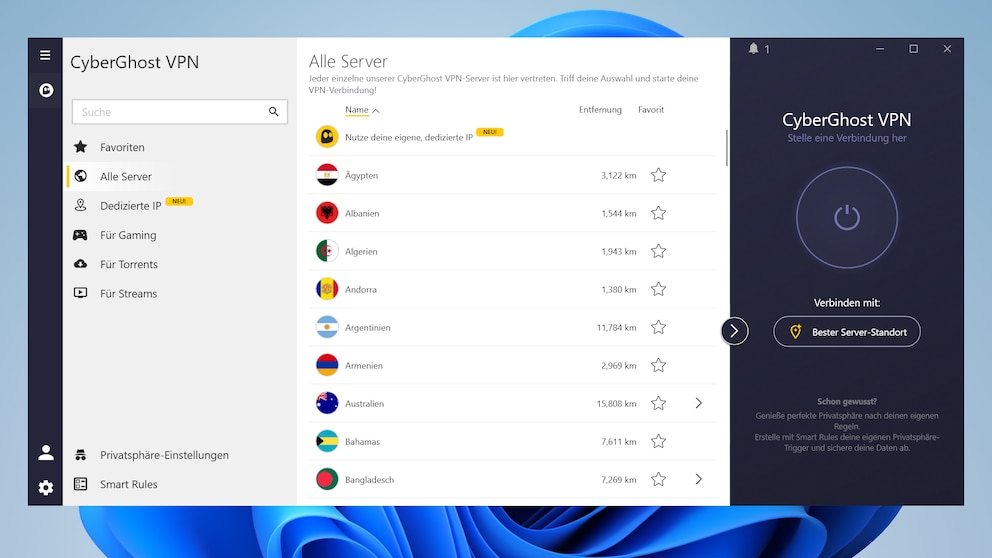Close the CyberGhost window
This screenshot has height=558, width=992.
tap(947, 49)
